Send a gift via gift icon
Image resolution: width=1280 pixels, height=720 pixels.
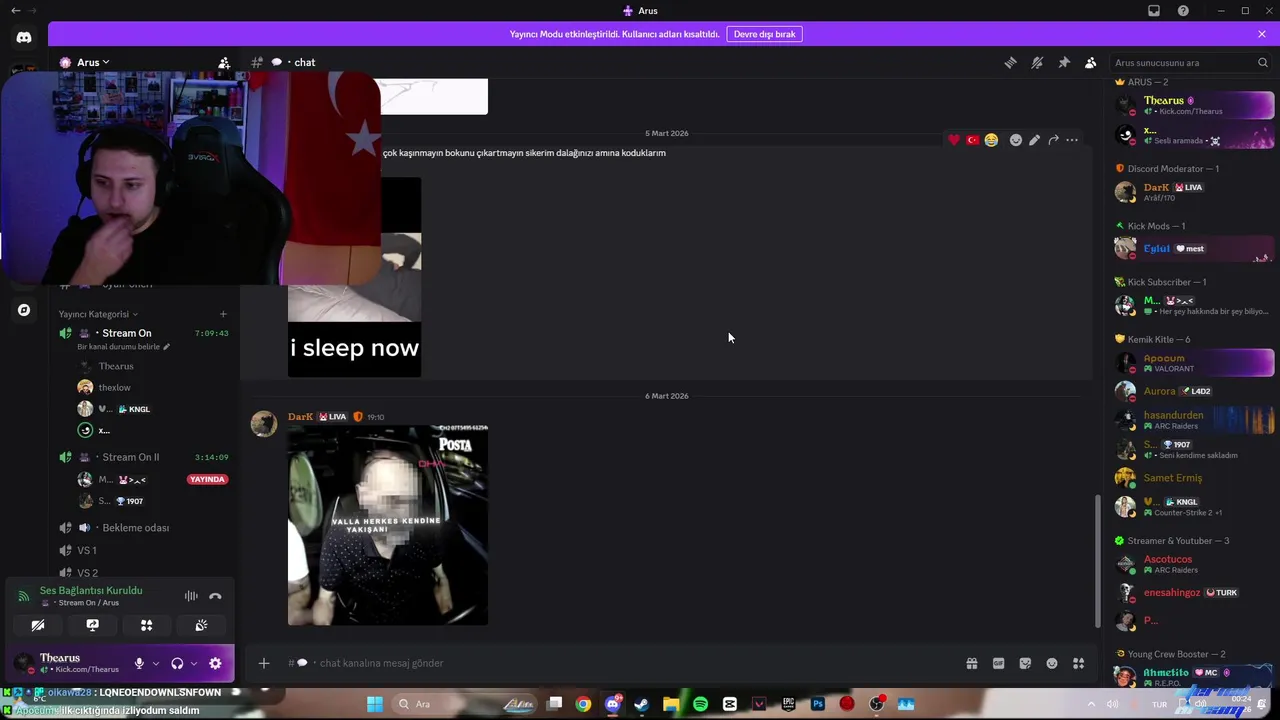(971, 663)
